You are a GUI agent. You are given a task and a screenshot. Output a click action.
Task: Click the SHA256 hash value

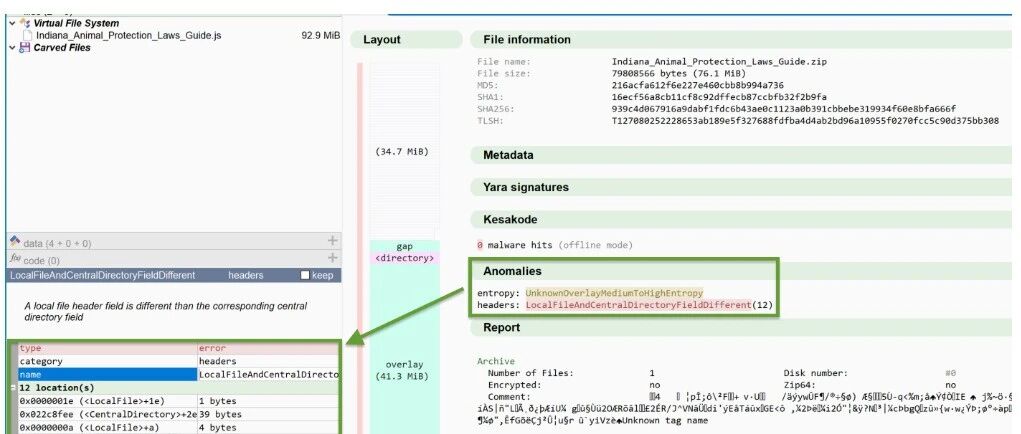(783, 109)
